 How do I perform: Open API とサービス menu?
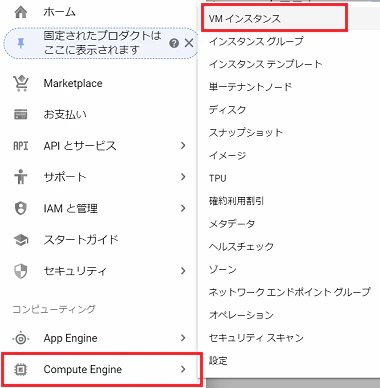[x=80, y=146]
